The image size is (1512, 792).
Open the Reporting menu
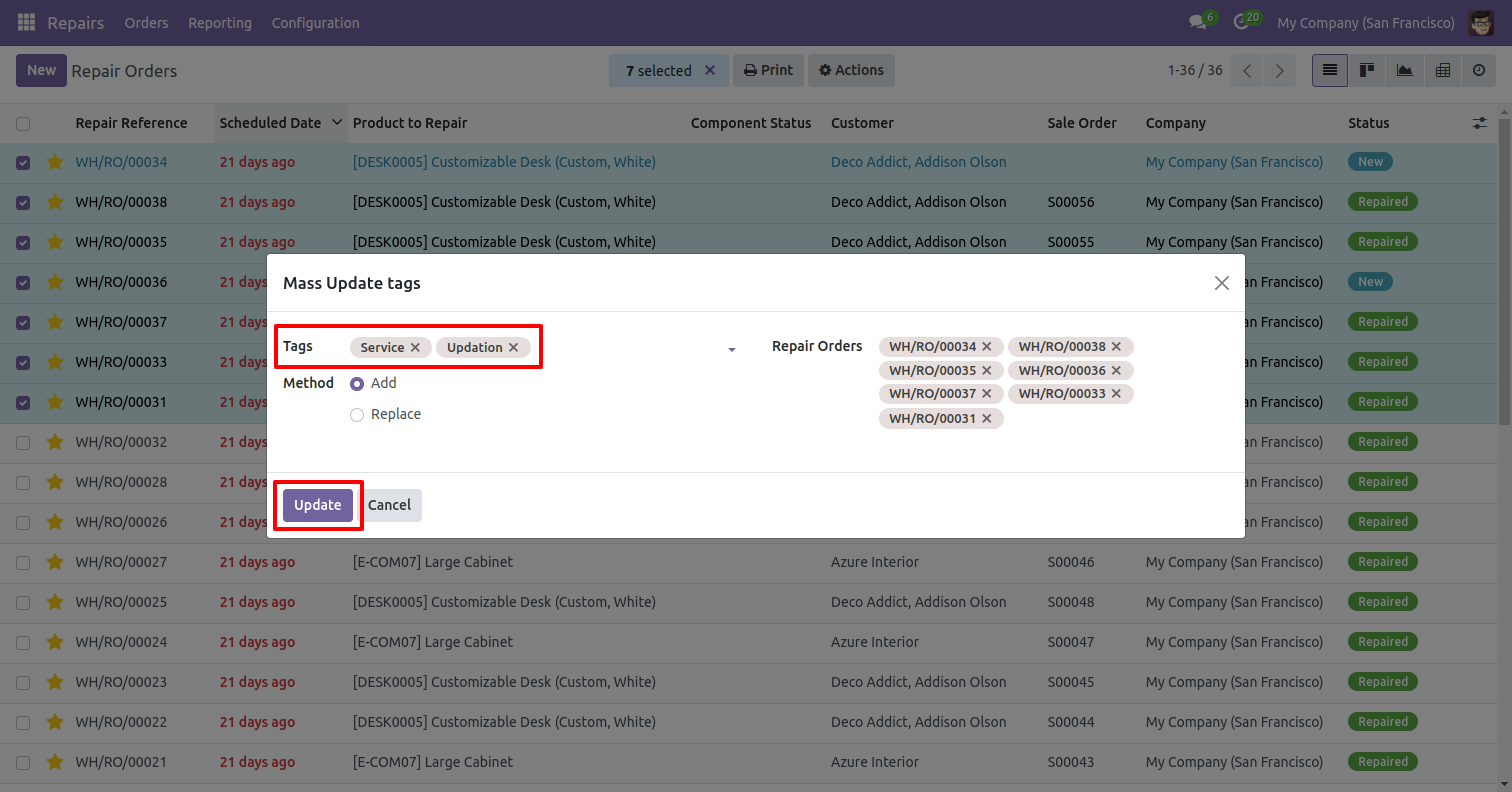coord(220,22)
